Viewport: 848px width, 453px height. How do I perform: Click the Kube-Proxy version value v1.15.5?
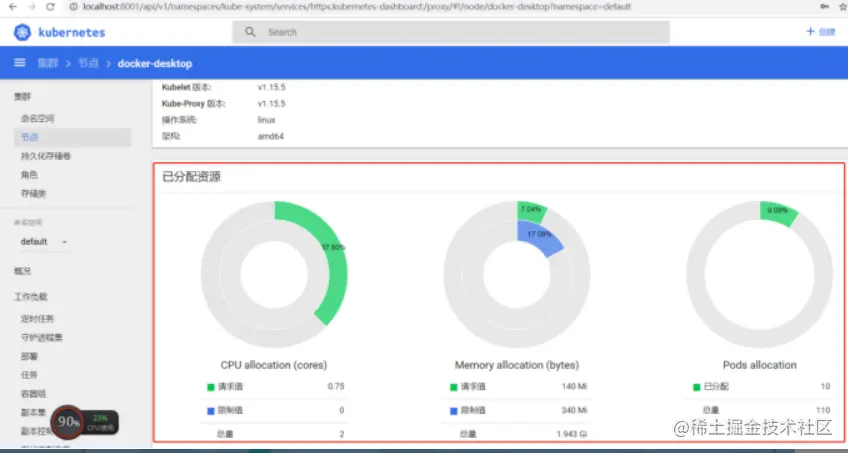click(271, 104)
